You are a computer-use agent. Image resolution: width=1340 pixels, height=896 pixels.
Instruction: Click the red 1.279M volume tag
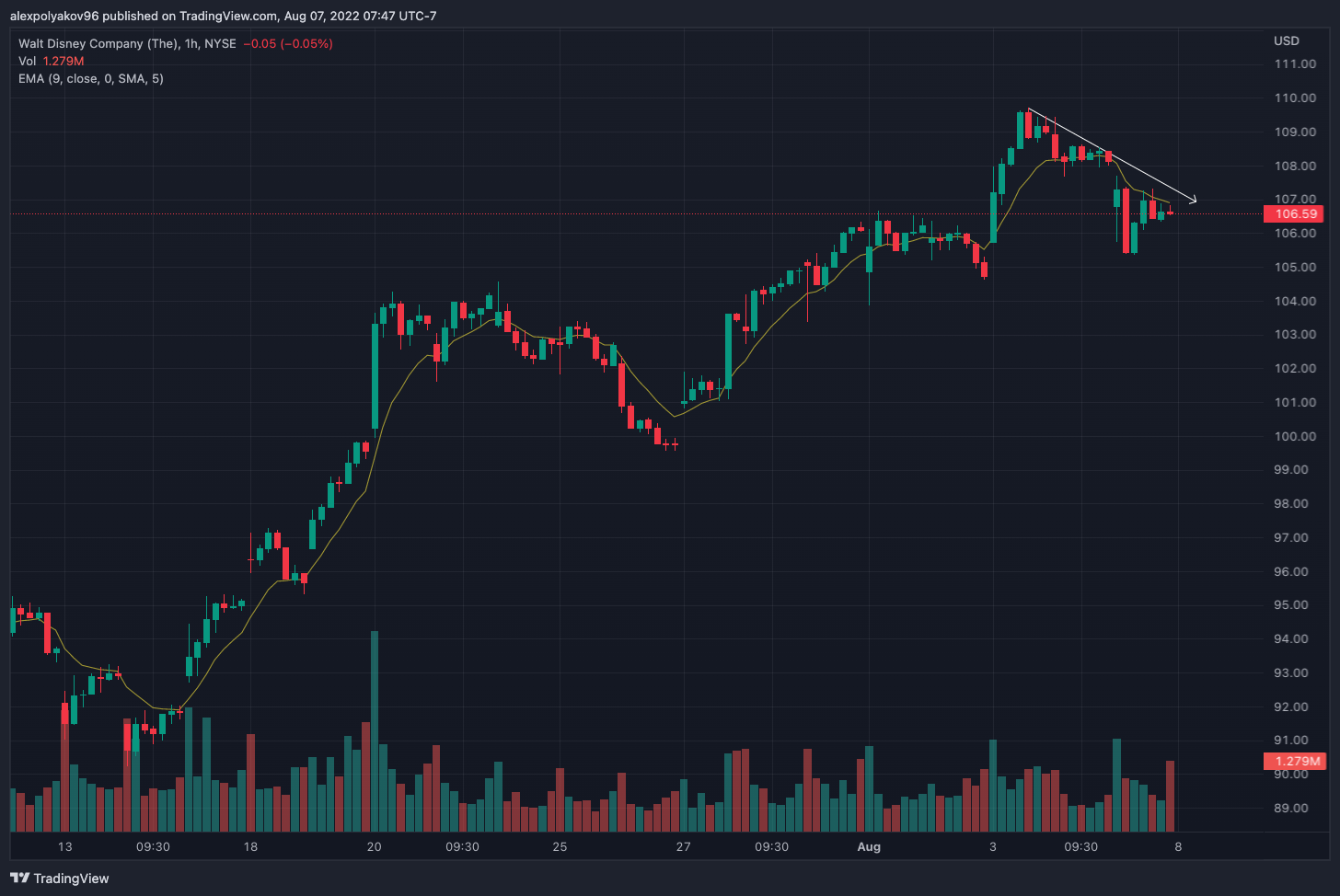pos(1295,761)
